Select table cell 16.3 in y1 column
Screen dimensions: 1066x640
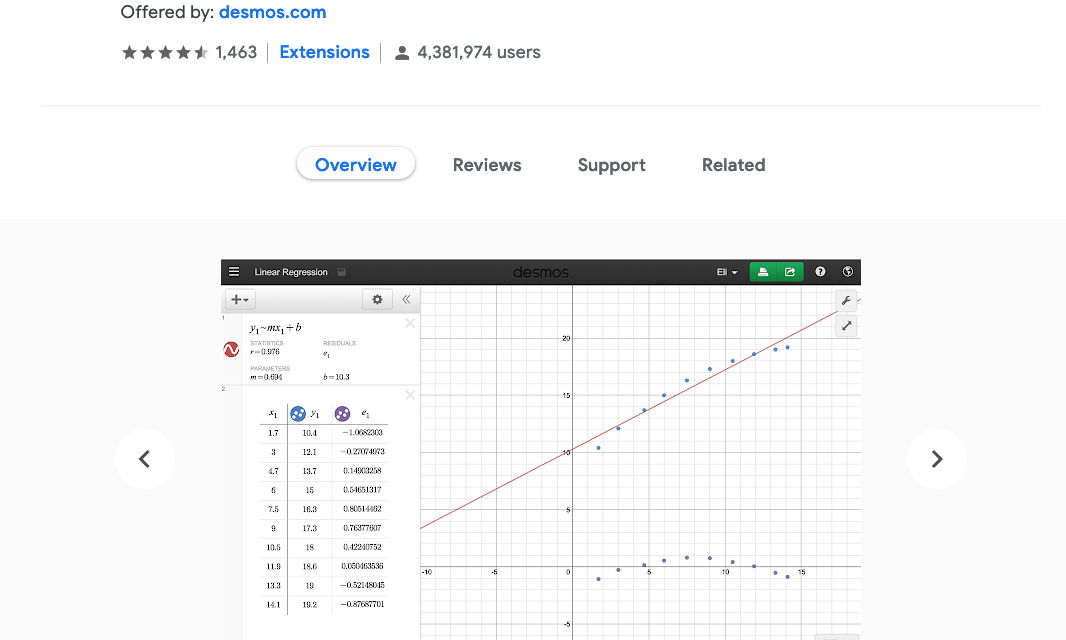(x=310, y=509)
